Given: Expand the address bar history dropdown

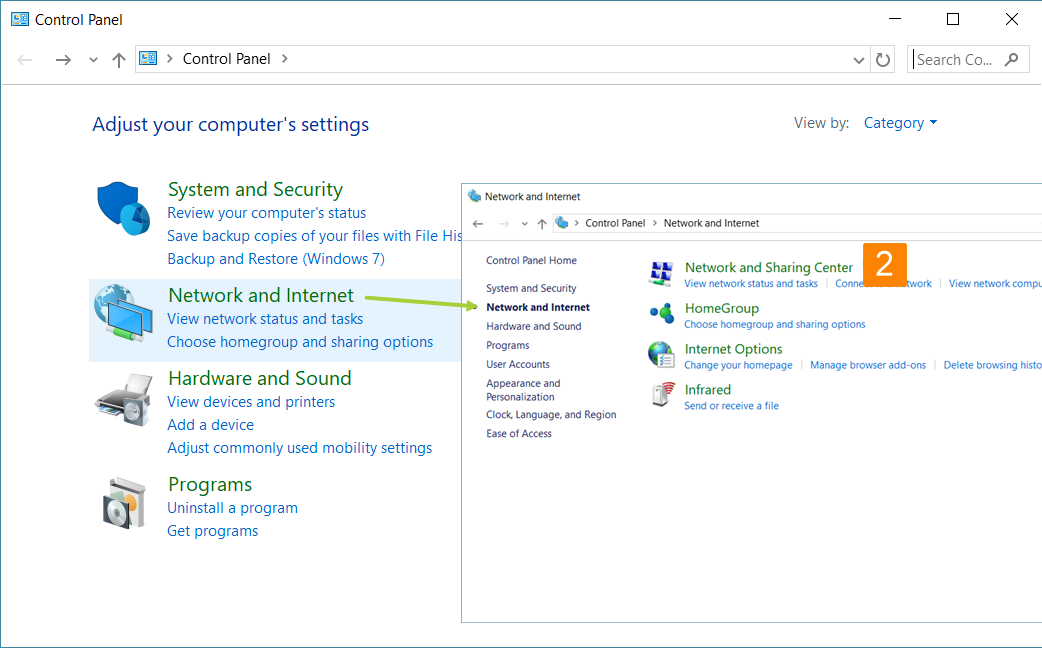Looking at the screenshot, I should point(859,60).
